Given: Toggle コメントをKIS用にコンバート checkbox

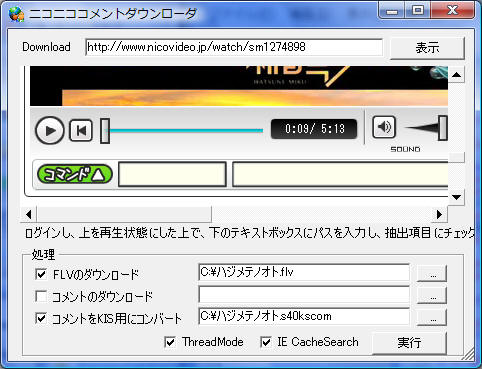Looking at the screenshot, I should (41, 318).
